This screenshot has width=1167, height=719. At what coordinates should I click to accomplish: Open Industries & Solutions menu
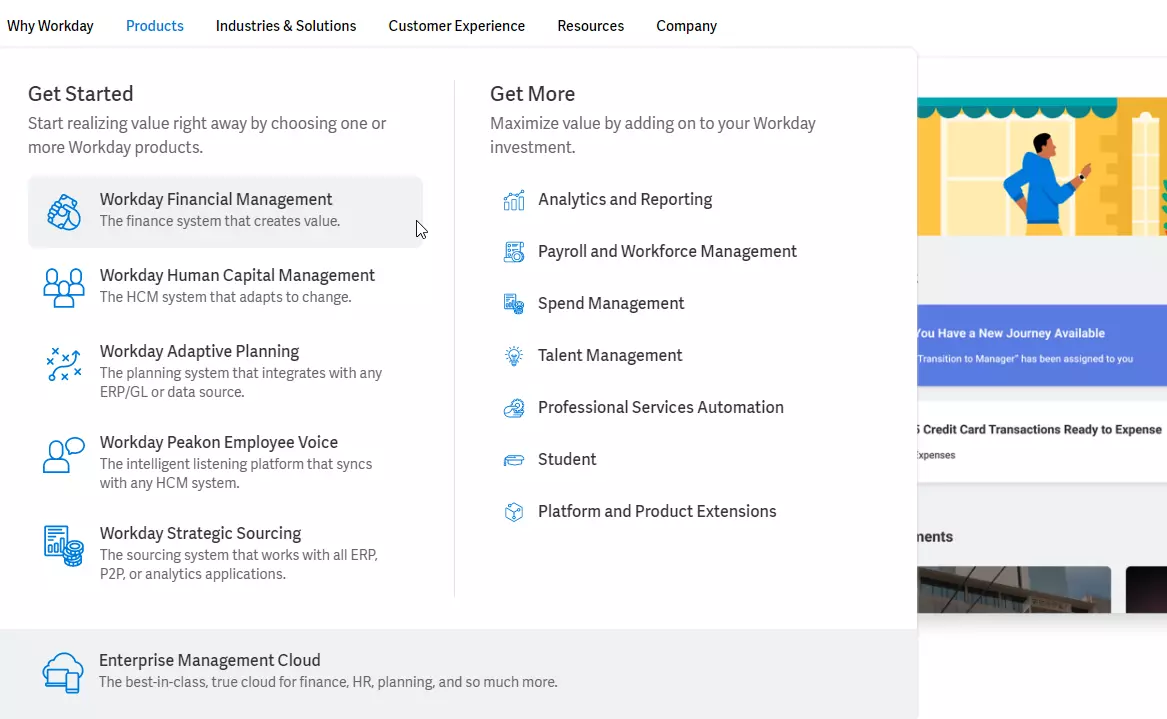286,26
